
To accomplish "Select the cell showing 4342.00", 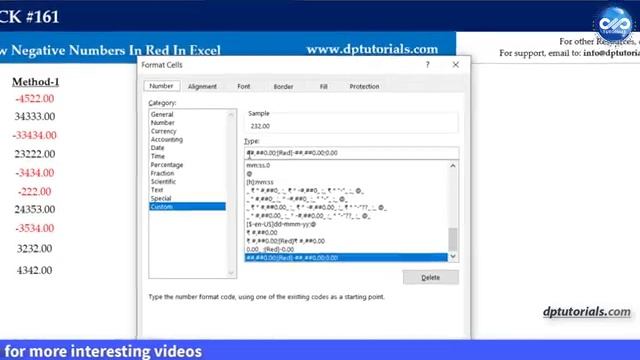I will pyautogui.click(x=34, y=271).
